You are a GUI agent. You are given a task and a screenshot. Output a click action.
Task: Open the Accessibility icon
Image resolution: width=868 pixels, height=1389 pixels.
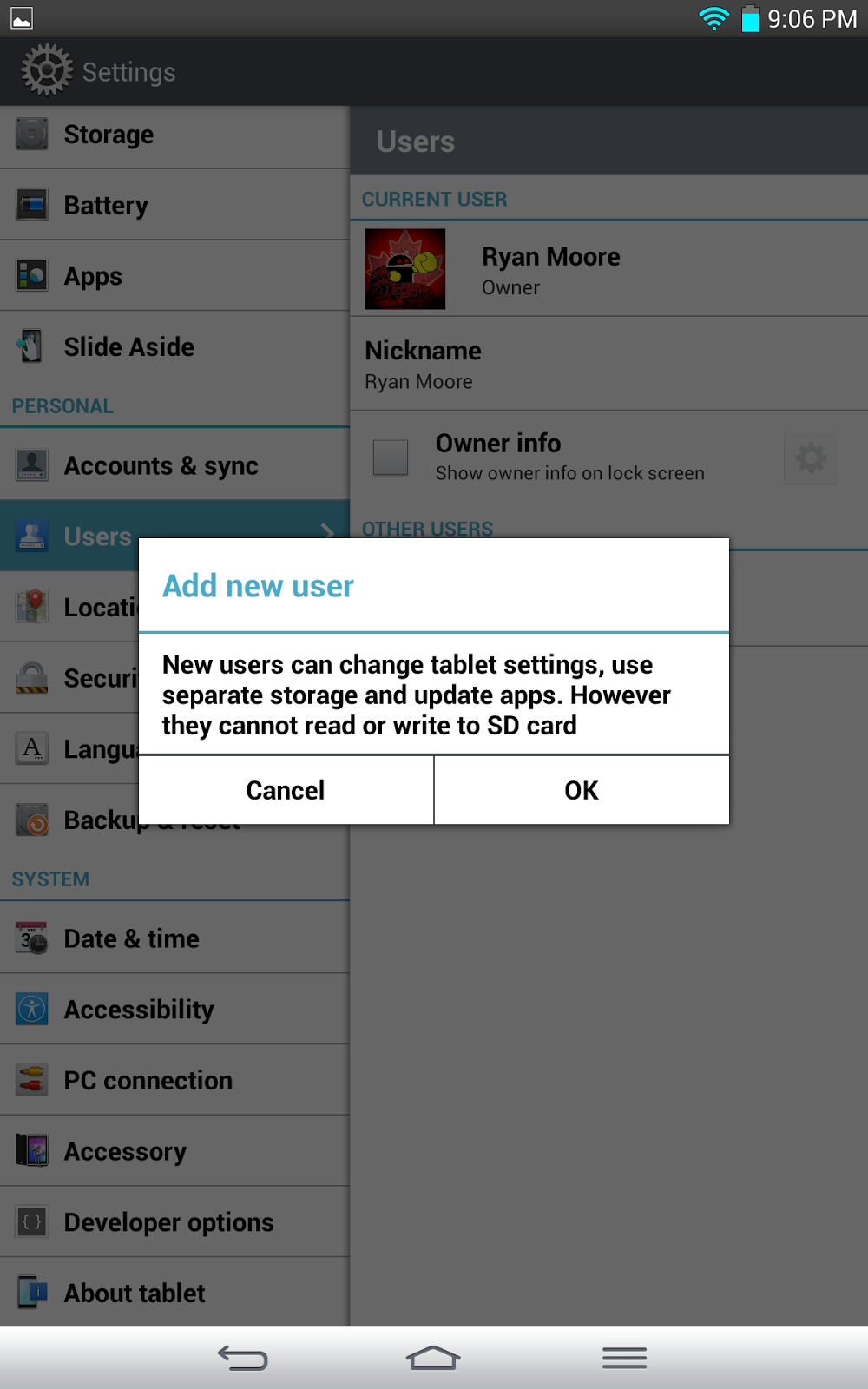32,1010
